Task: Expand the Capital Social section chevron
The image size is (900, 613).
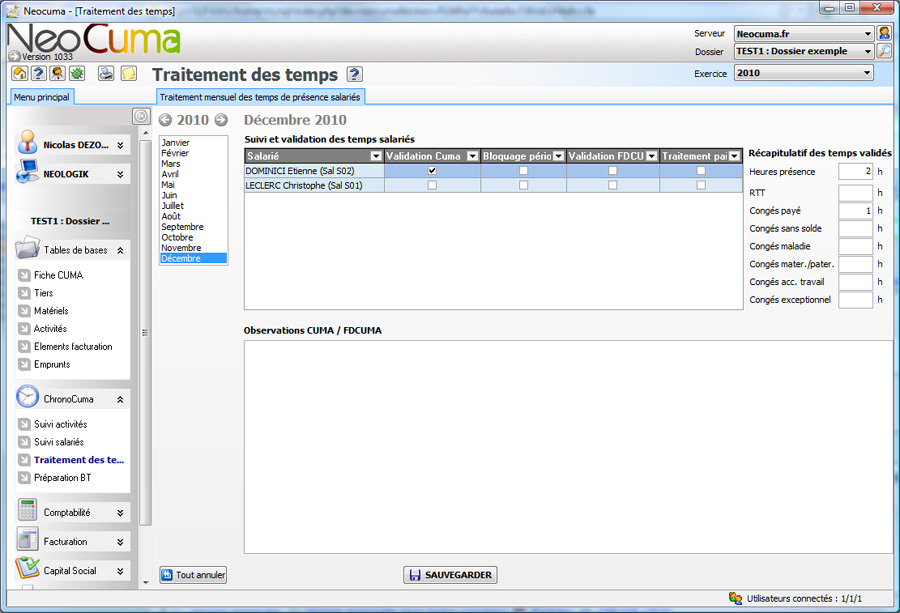Action: (x=120, y=571)
